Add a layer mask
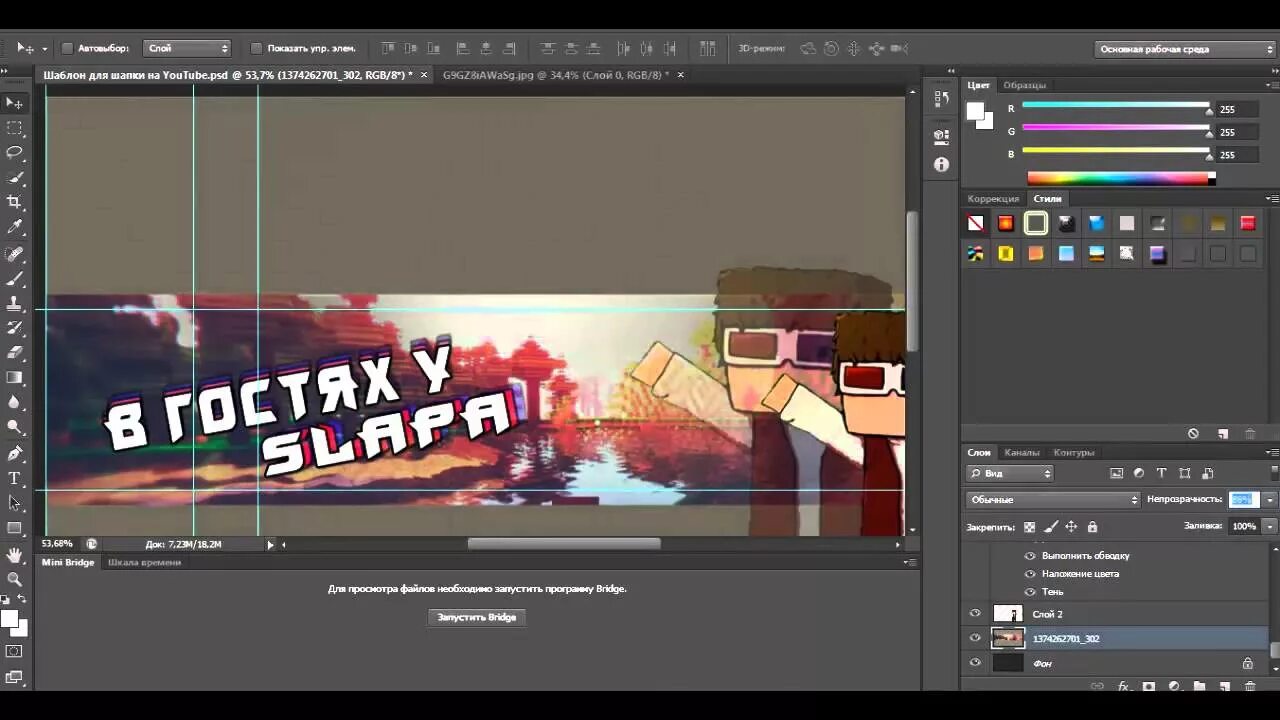Image resolution: width=1280 pixels, height=720 pixels. 1149,686
